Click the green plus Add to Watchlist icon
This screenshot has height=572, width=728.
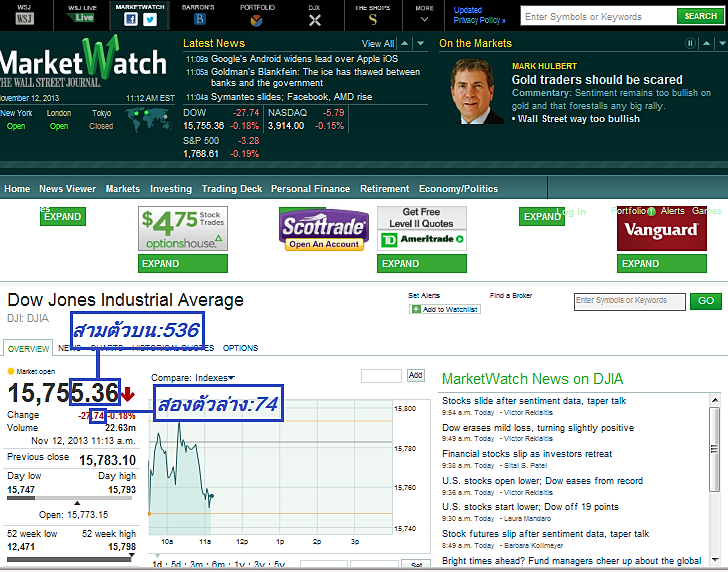click(x=417, y=309)
